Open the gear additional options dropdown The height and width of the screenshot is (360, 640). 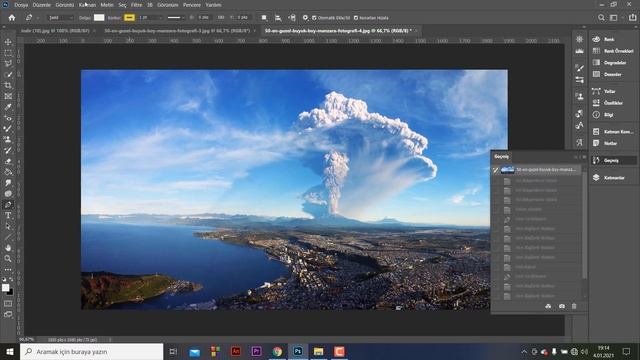pyautogui.click(x=305, y=18)
